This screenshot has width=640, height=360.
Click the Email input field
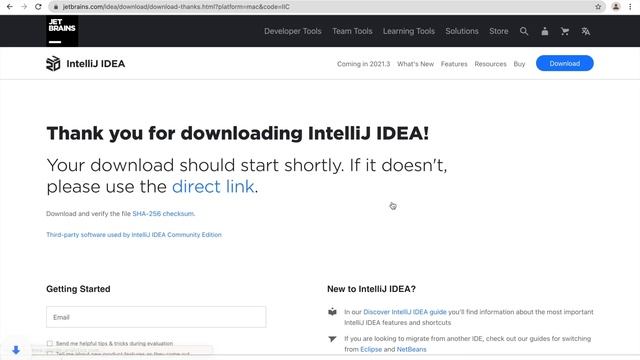point(156,317)
